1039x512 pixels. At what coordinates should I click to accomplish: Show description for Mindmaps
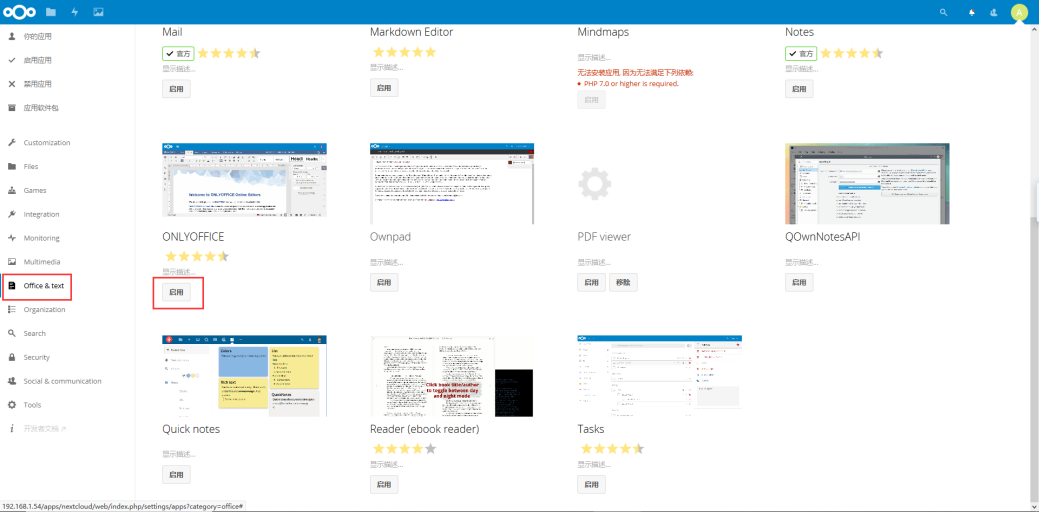coord(594,58)
